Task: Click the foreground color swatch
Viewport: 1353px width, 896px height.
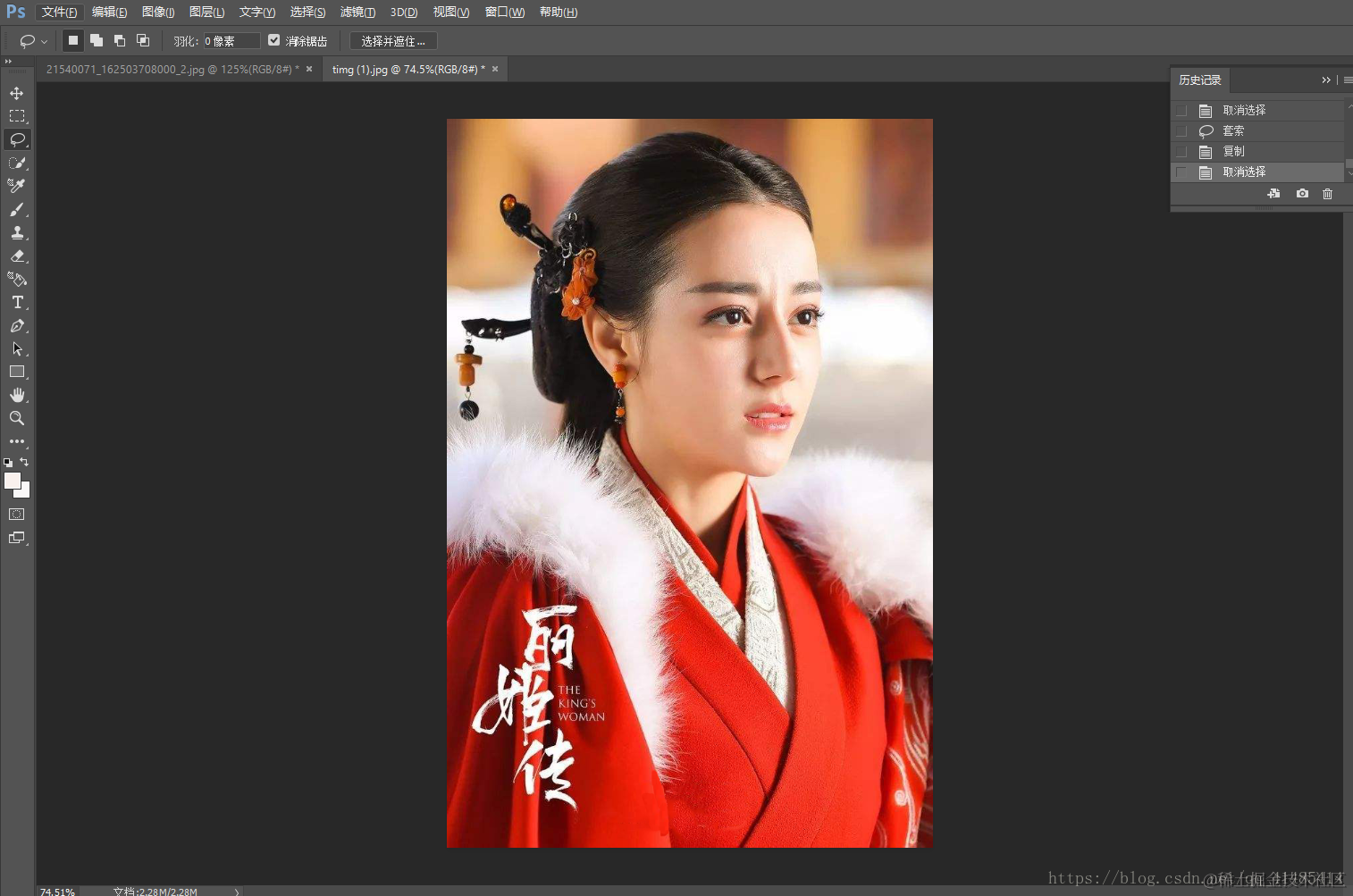Action: pos(12,481)
